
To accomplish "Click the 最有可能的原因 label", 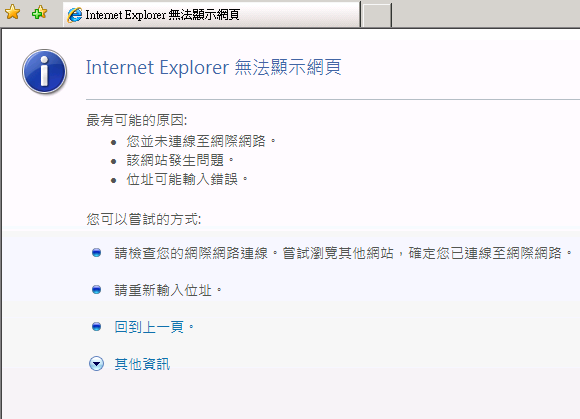I will click(x=137, y=120).
